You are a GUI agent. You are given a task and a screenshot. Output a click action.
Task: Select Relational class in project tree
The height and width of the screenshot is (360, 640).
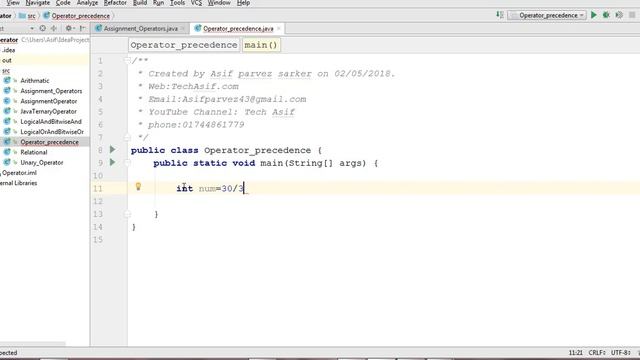(34, 152)
